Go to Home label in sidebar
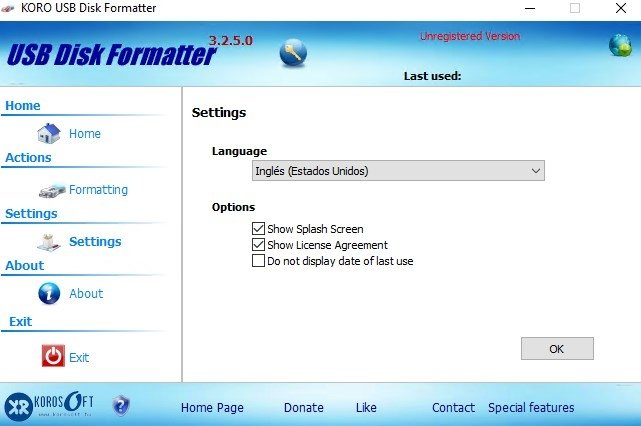Screen dimensions: 641x426 (85, 134)
